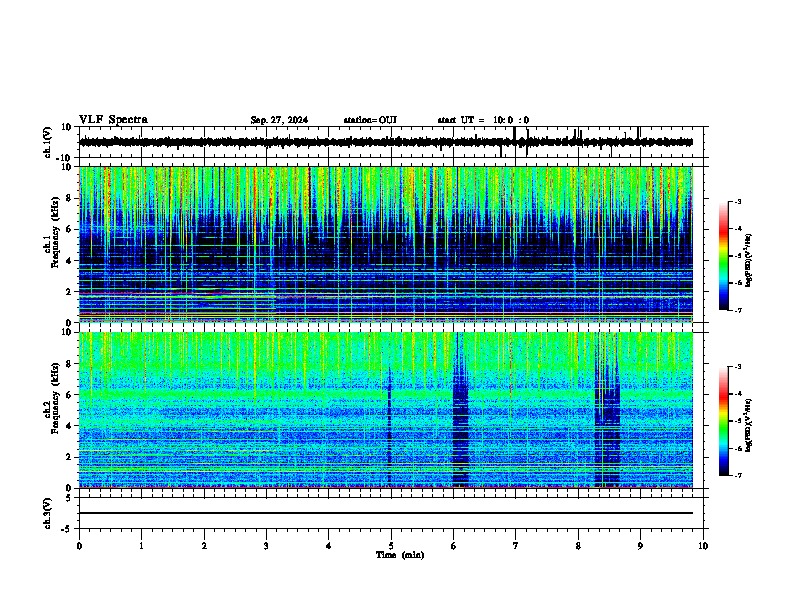The image size is (792, 612).
Task: Click time axis tick label "0"
Action: 79,546
